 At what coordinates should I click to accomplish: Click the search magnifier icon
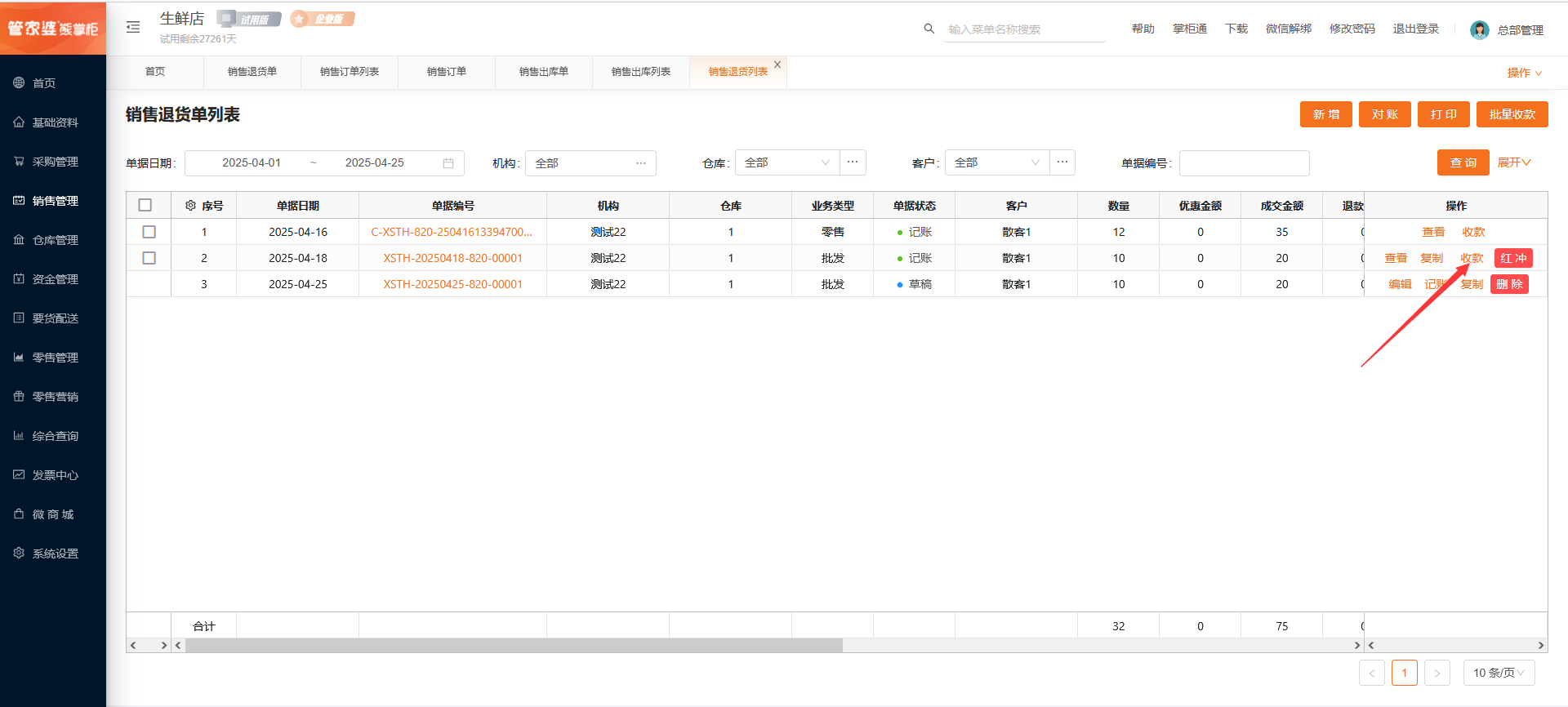[929, 29]
